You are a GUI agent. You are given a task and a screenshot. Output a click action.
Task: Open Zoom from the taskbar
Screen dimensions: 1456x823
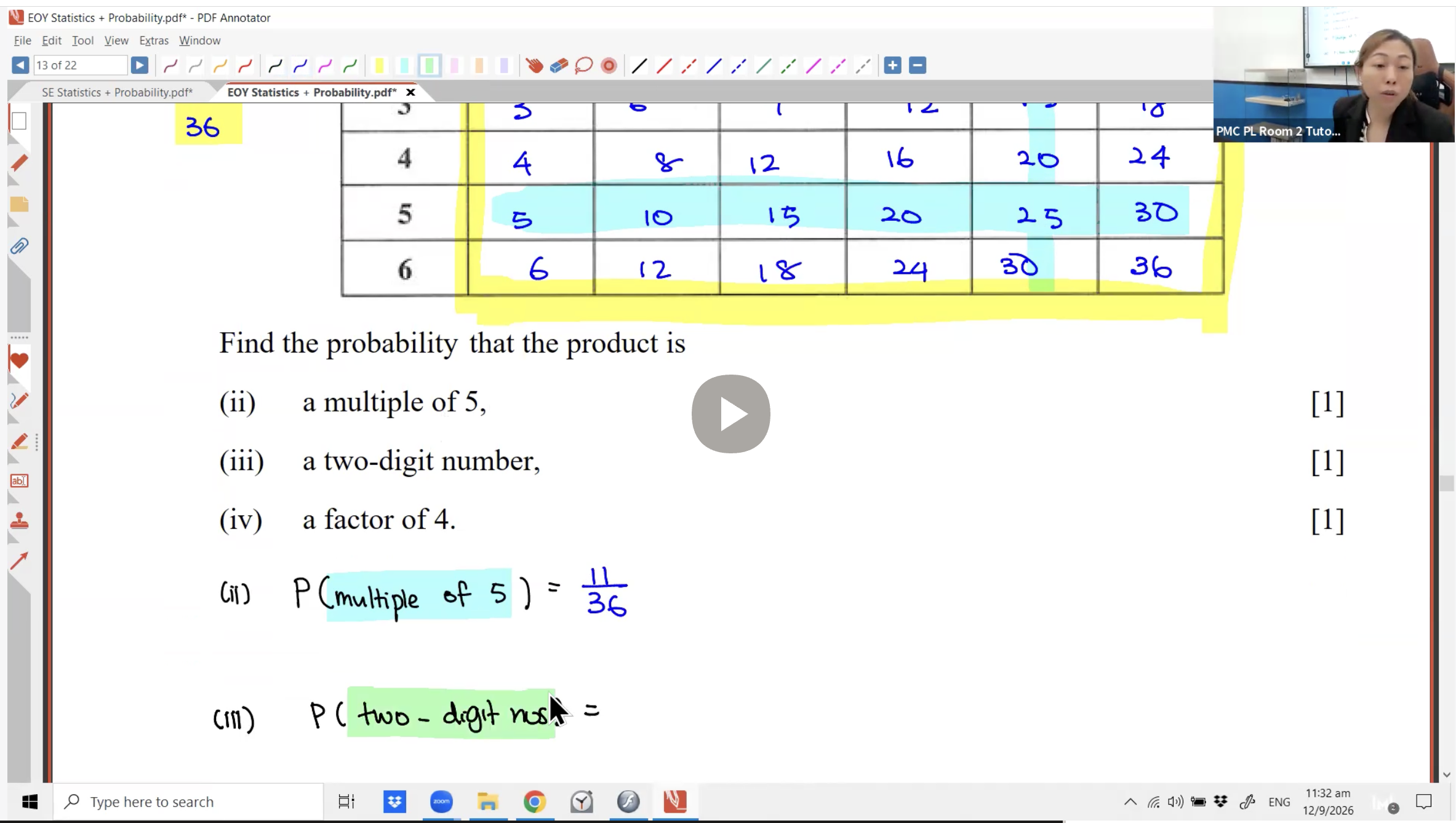click(441, 801)
